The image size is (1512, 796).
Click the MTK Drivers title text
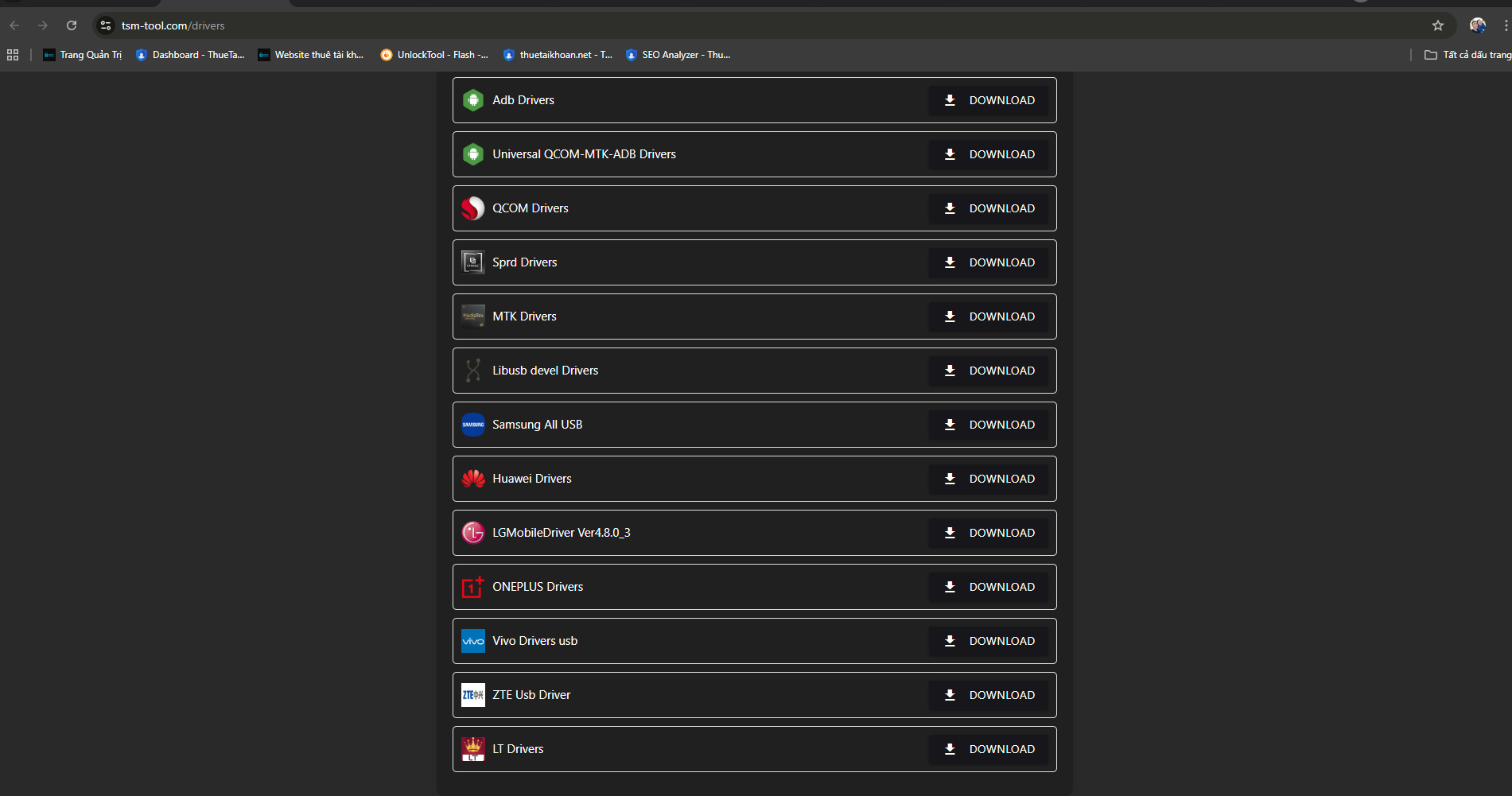(524, 316)
